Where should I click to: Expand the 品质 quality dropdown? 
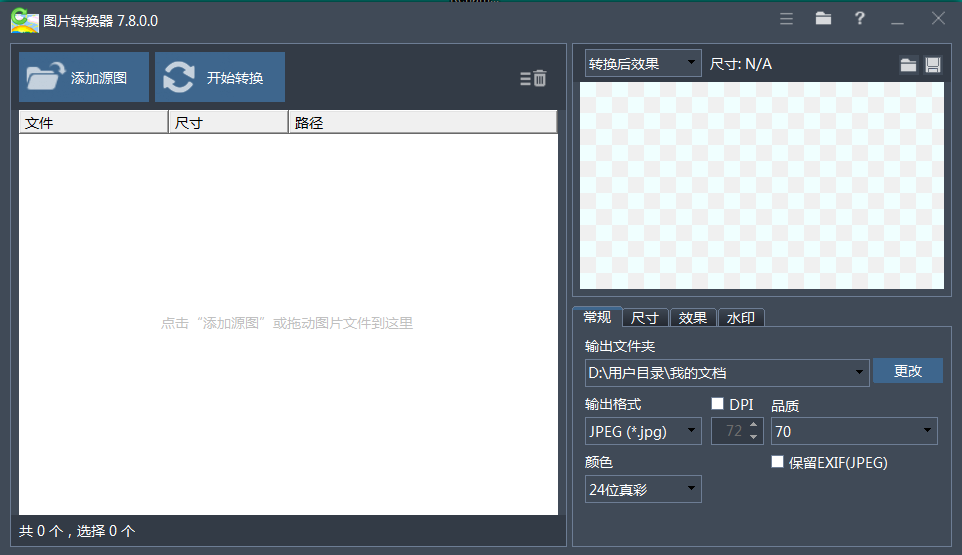[853, 431]
